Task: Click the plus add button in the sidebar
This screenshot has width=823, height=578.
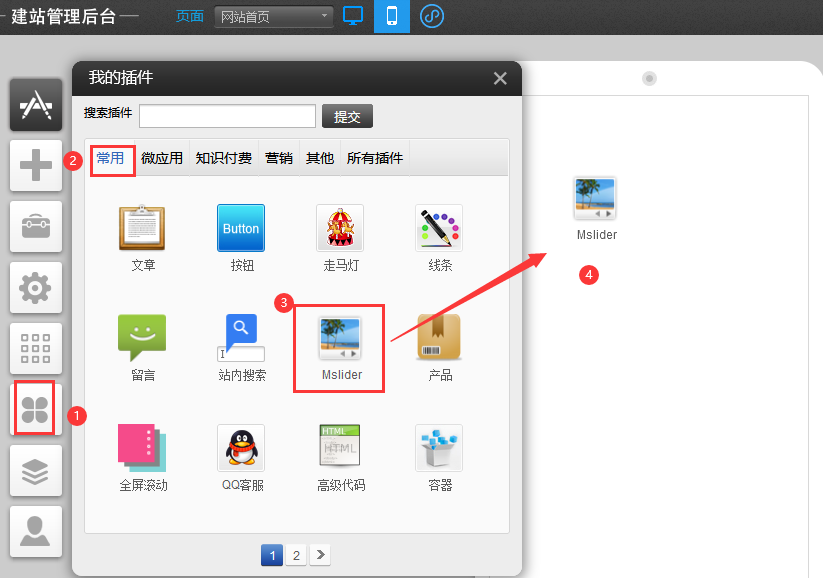Action: (36, 165)
